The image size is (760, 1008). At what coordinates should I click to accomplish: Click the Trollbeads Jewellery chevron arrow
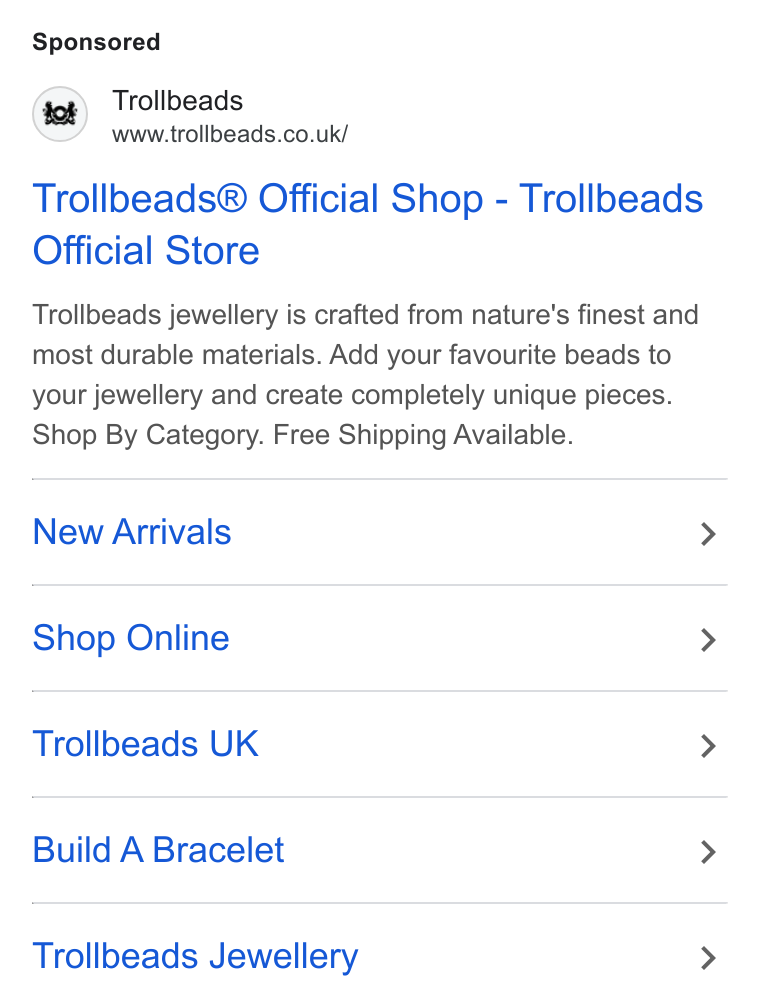[708, 958]
